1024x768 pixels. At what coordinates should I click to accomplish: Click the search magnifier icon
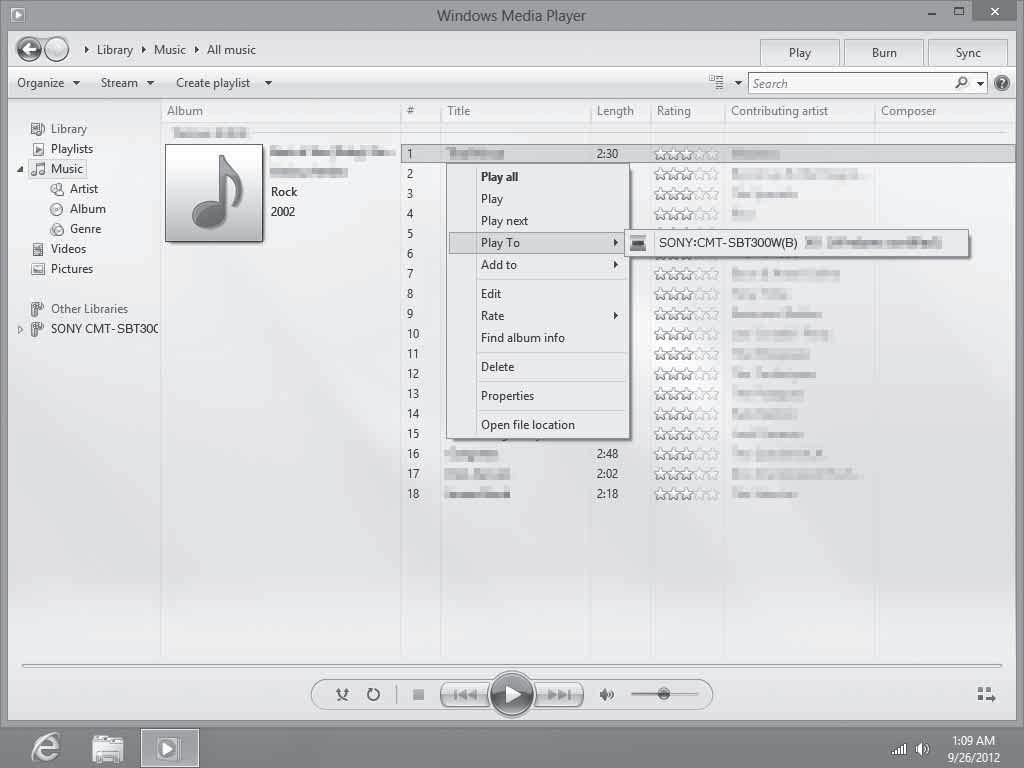click(961, 83)
